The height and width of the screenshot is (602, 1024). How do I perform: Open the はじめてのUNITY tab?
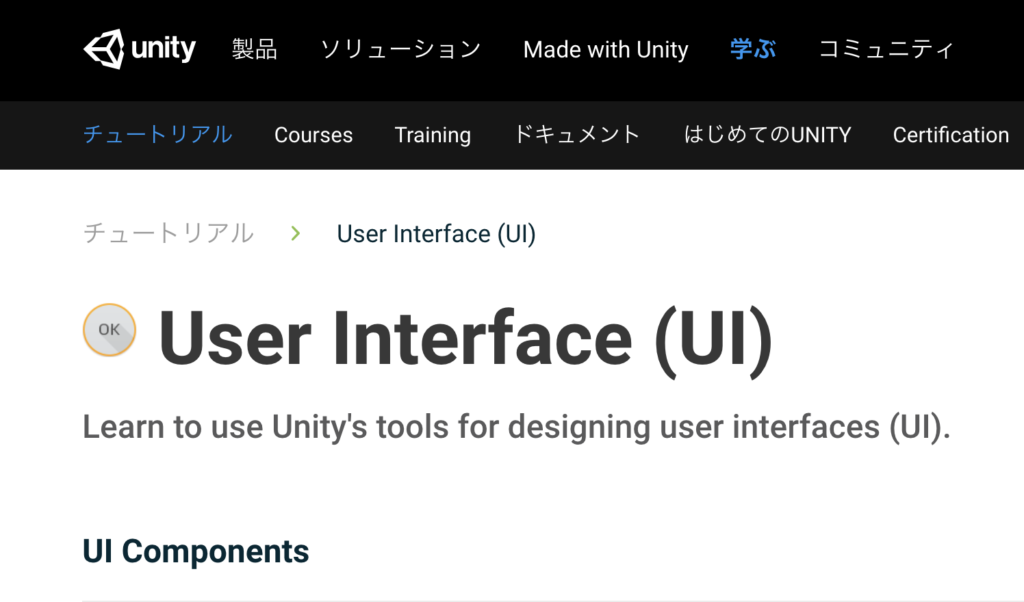pos(767,135)
